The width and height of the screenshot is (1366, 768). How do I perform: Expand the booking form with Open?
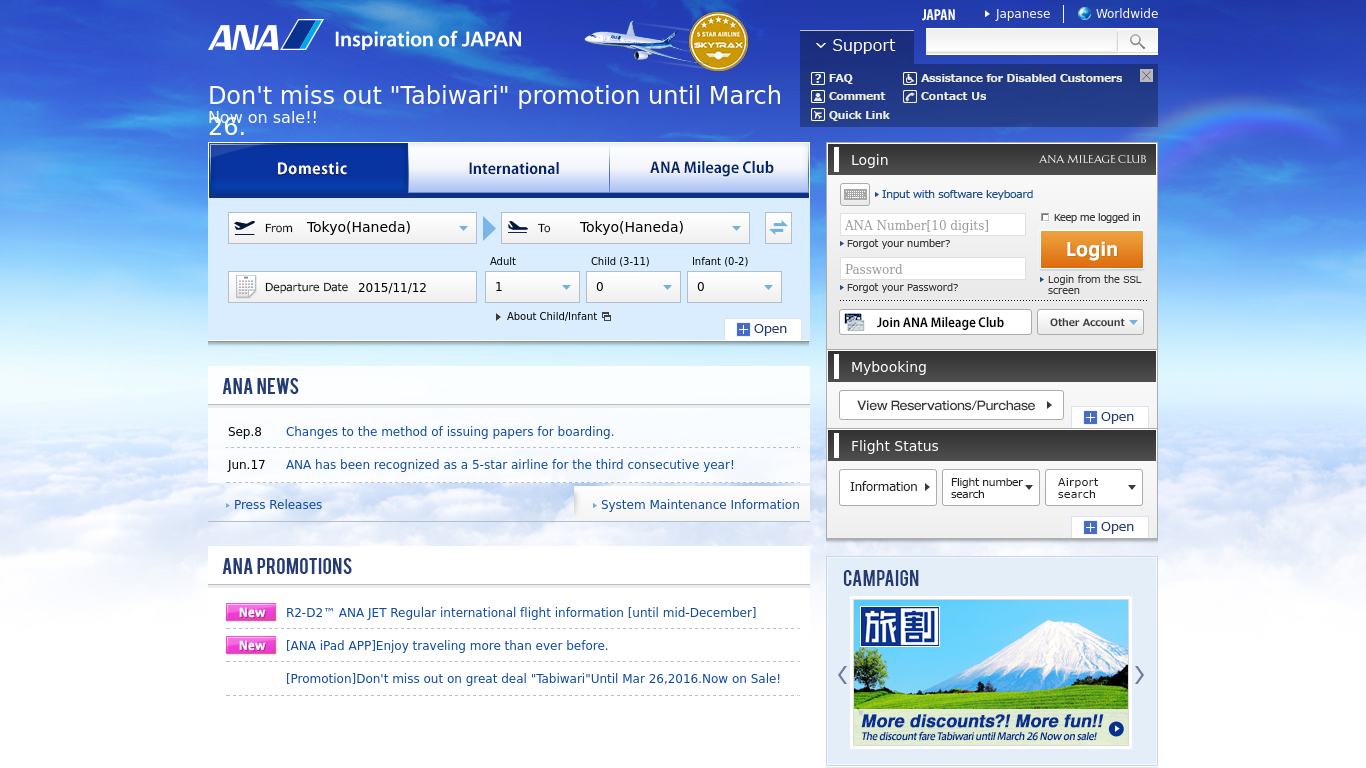762,328
